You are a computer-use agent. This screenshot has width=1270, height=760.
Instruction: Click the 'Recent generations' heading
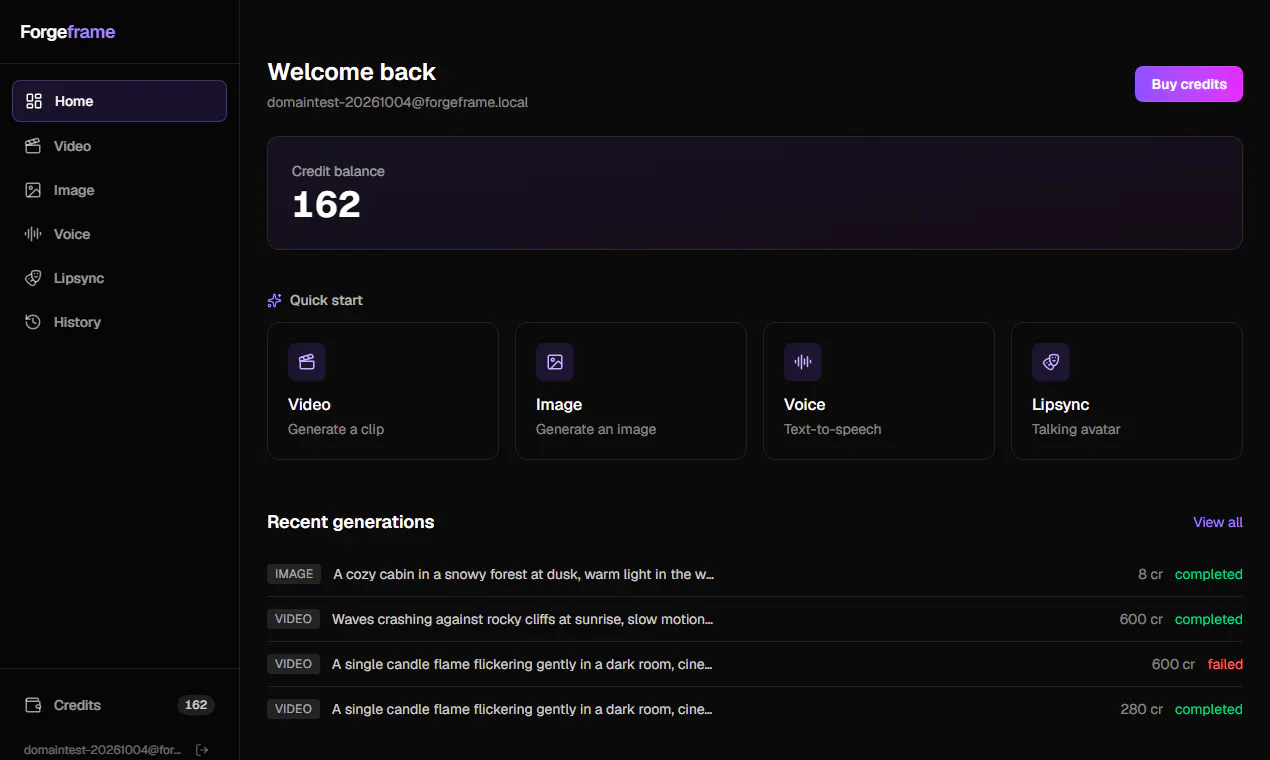pyautogui.click(x=351, y=522)
